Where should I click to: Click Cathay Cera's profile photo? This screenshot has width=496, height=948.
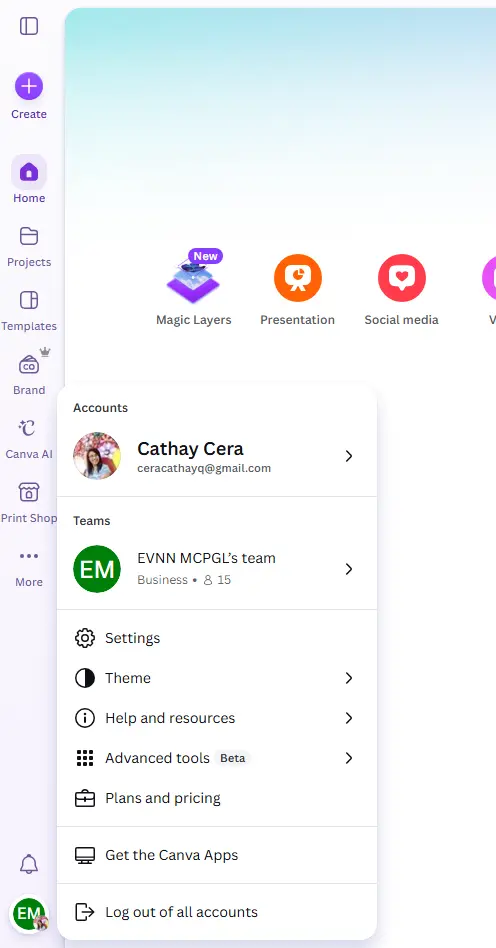point(97,456)
